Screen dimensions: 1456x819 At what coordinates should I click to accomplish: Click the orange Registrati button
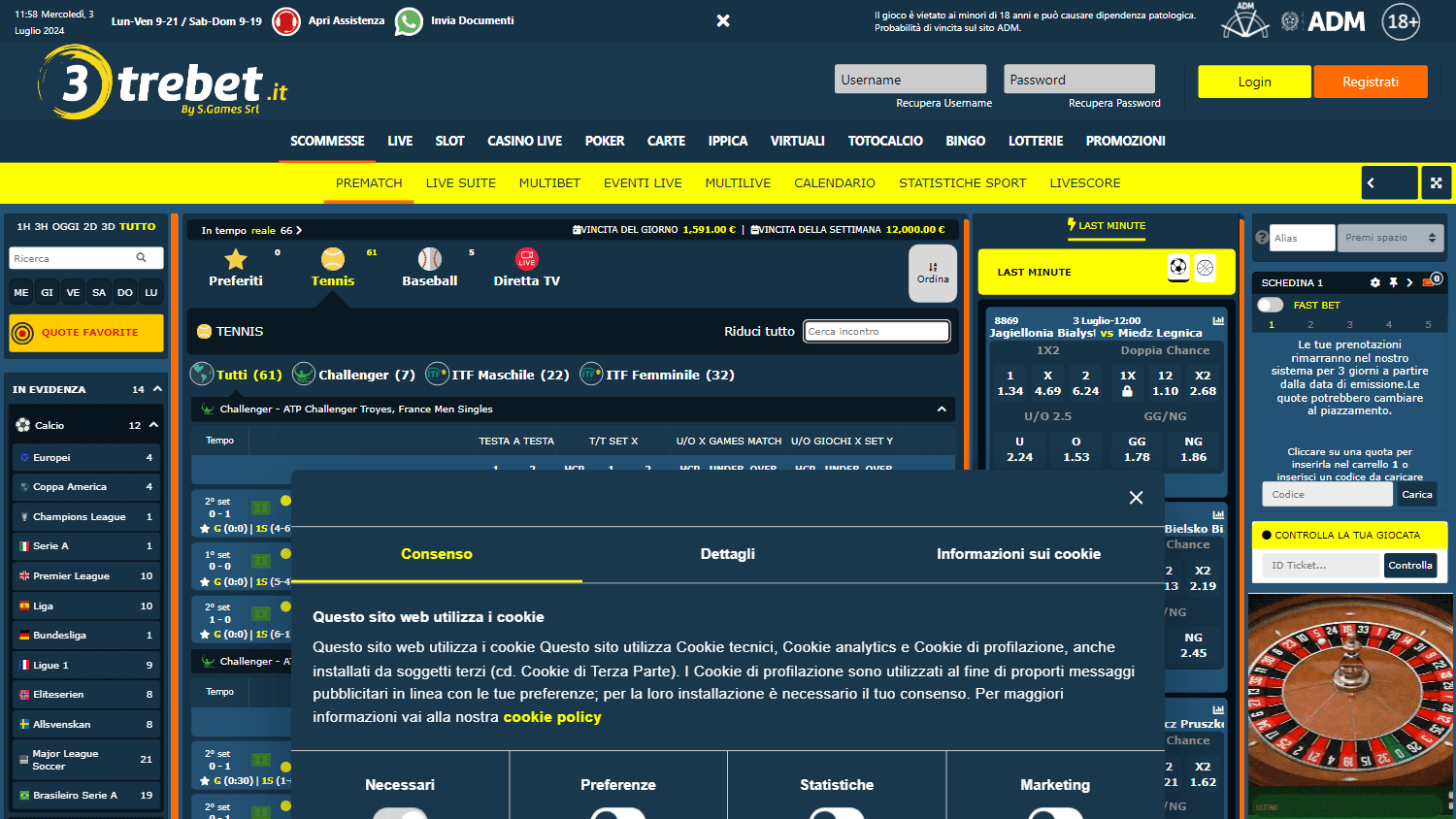click(x=1371, y=82)
